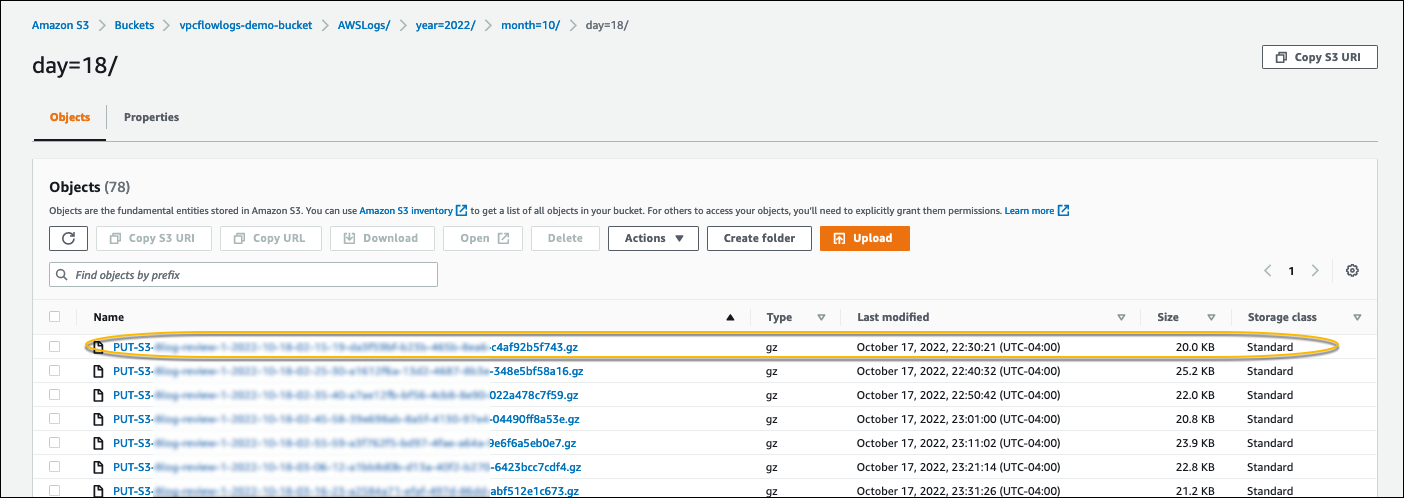
Task: Sort by Storage class column arrow
Action: pos(1357,317)
